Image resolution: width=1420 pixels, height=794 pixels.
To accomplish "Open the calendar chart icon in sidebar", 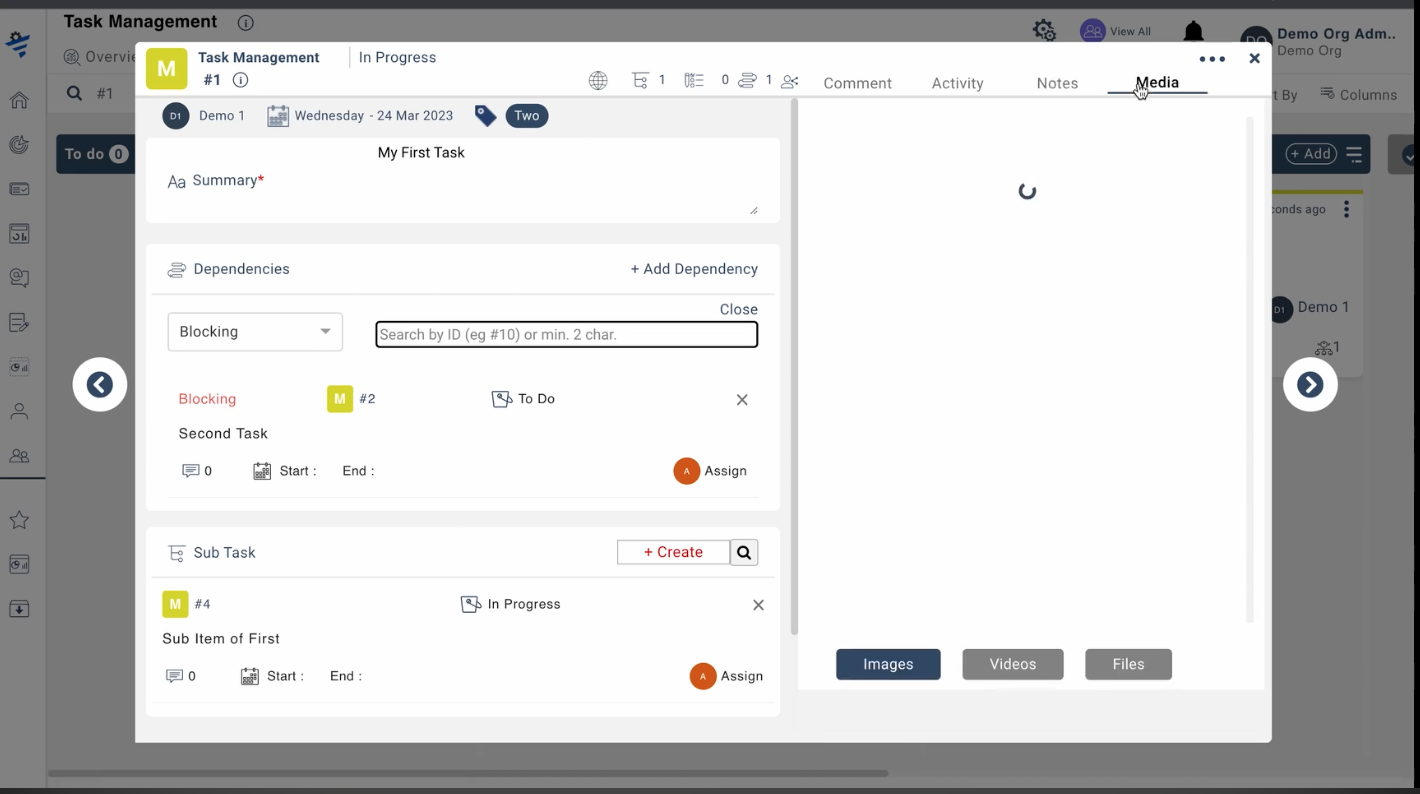I will pyautogui.click(x=19, y=234).
